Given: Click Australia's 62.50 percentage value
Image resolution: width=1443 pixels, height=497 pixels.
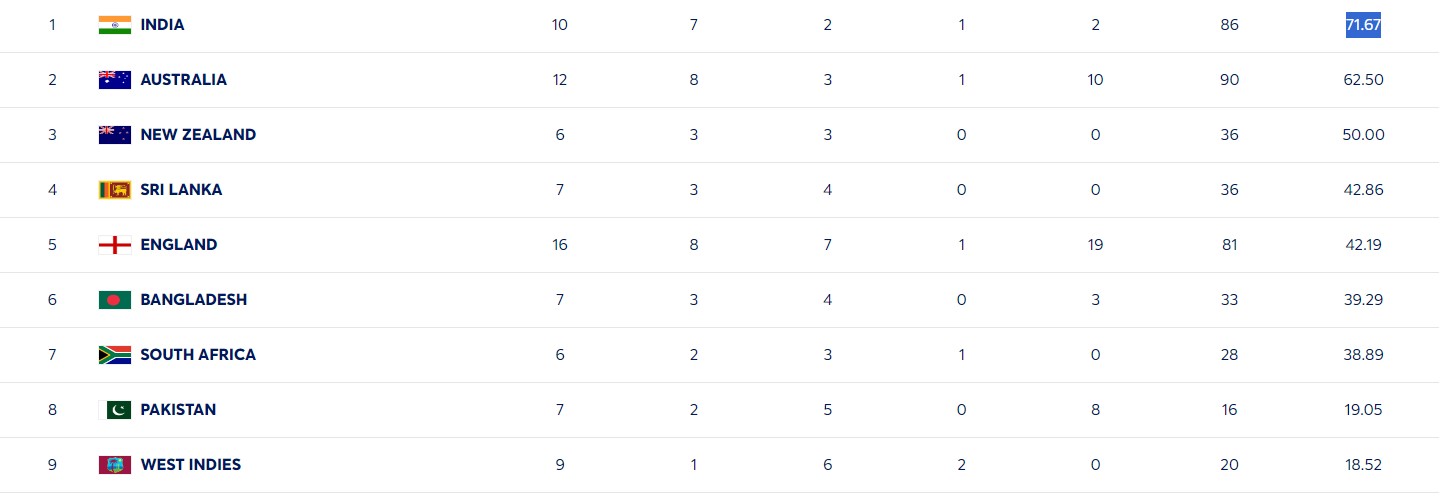Looking at the screenshot, I should [1364, 80].
